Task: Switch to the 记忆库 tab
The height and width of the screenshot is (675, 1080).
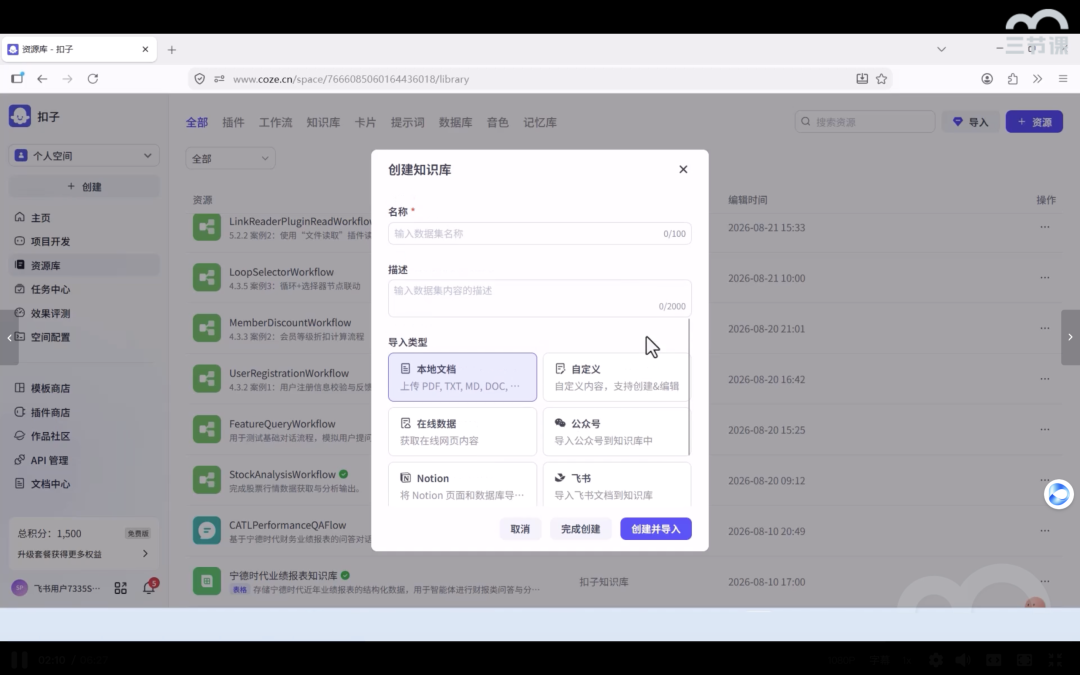Action: click(x=539, y=123)
